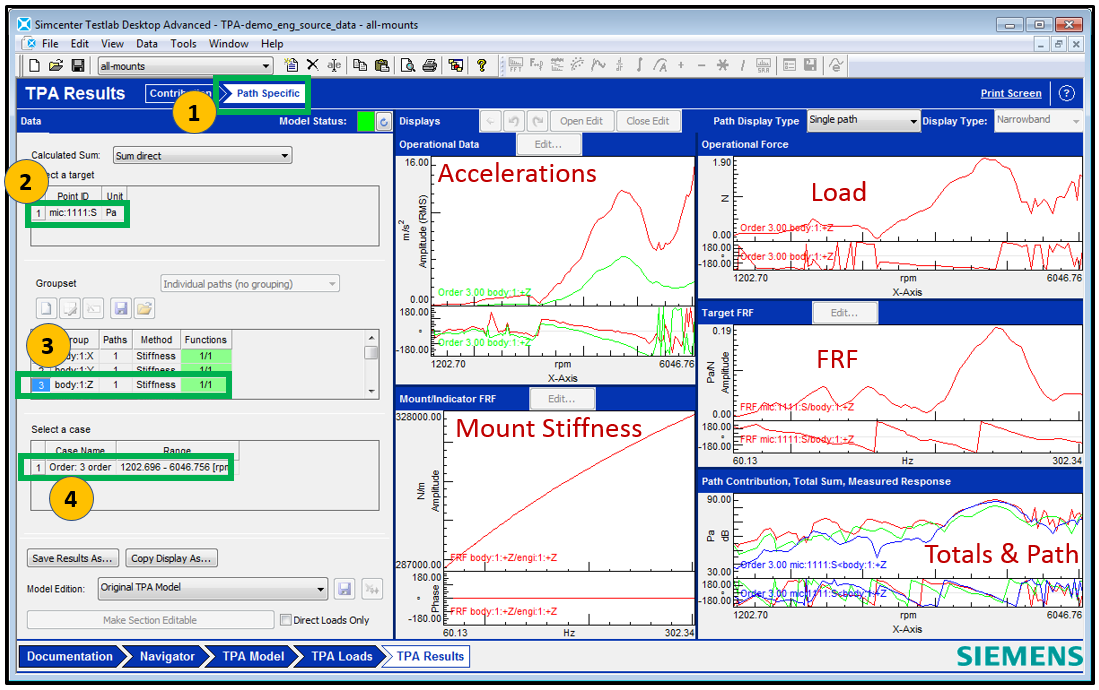Click the circled question mark help icon
Viewport: 1099px width, 690px height.
1066,93
